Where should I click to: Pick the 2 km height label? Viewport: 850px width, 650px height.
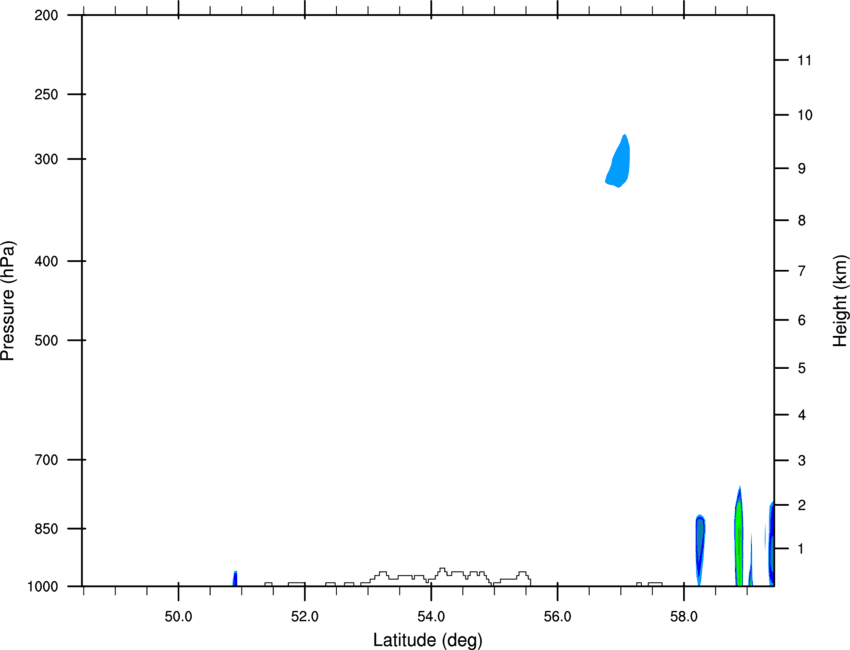pyautogui.click(x=802, y=505)
